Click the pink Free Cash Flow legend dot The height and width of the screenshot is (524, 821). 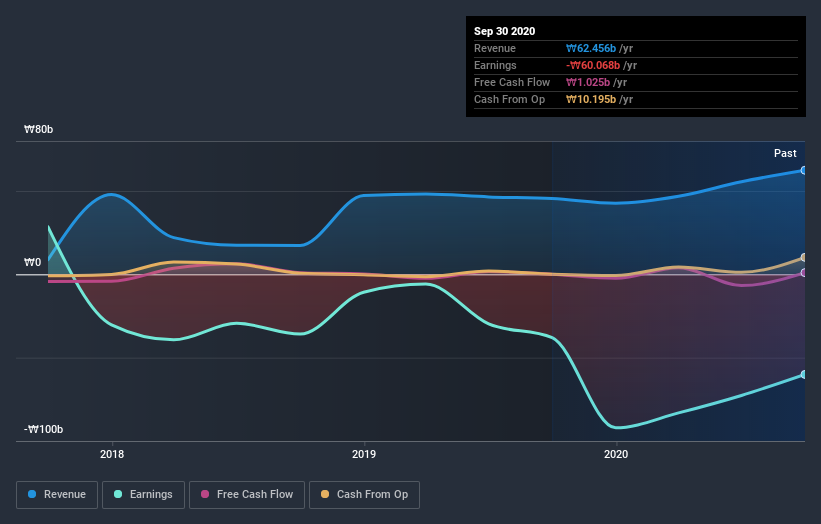coord(205,494)
